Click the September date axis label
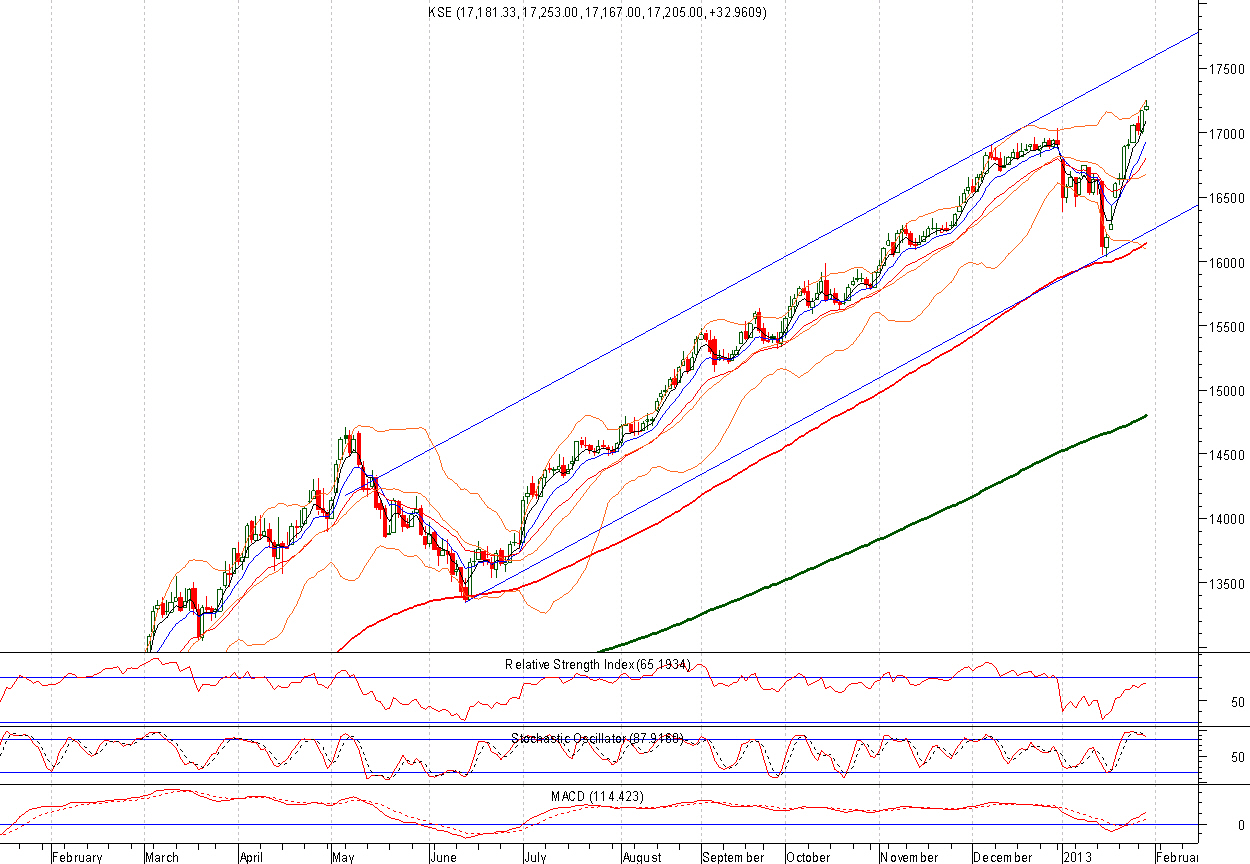The image size is (1250, 864). point(734,857)
